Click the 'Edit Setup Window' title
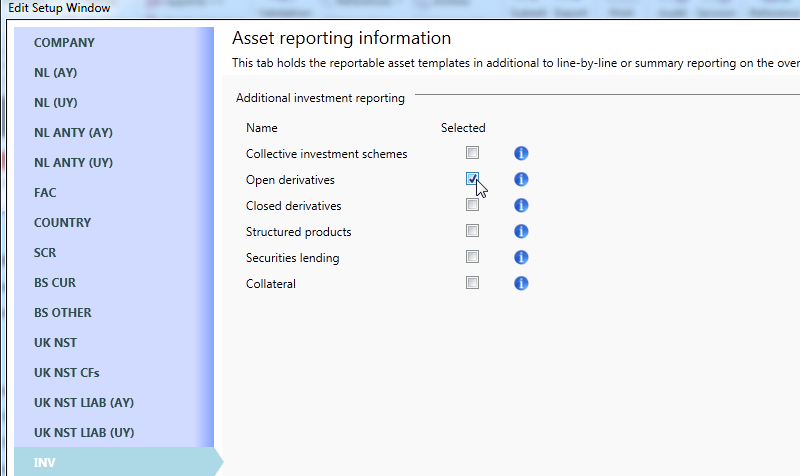800x476 pixels. [59, 8]
